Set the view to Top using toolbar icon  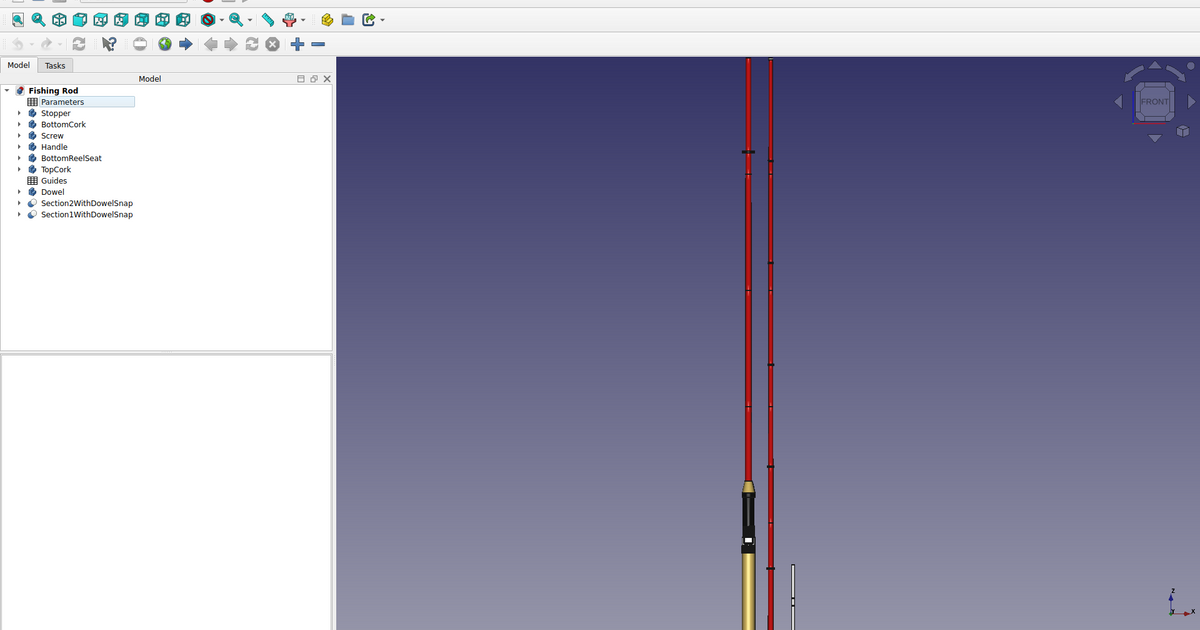[x=100, y=19]
